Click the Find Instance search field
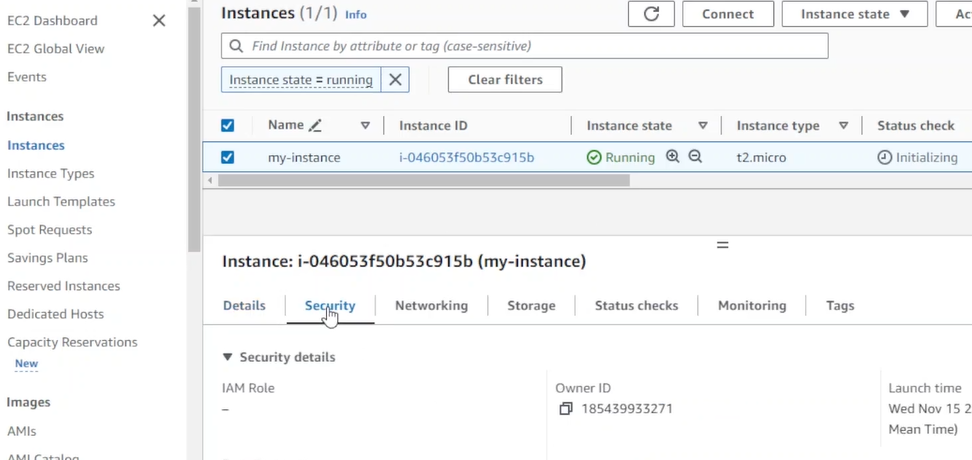972x460 pixels. pyautogui.click(x=524, y=46)
